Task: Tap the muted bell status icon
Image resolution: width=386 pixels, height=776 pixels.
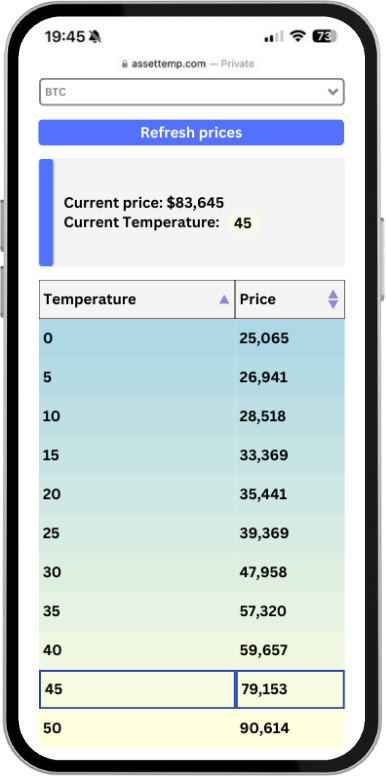Action: [x=95, y=36]
